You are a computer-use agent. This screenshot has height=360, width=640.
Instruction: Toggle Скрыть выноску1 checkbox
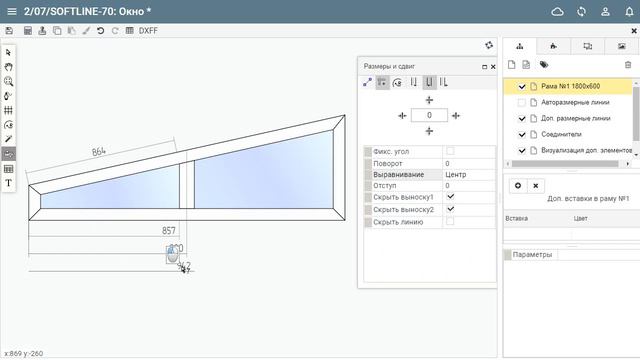(x=450, y=196)
